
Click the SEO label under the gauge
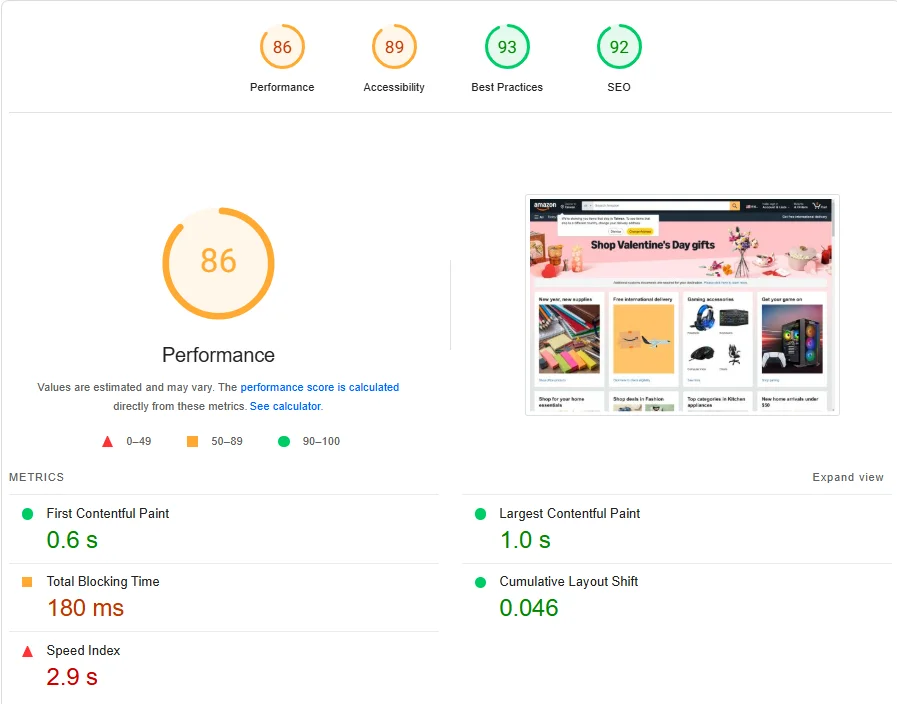tap(619, 87)
